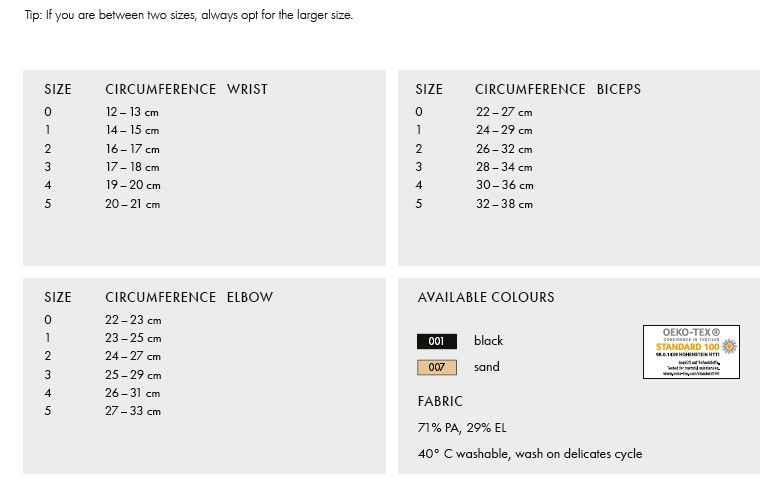This screenshot has width=783, height=482.
Task: Click the 'sand' colour label
Action: [486, 367]
